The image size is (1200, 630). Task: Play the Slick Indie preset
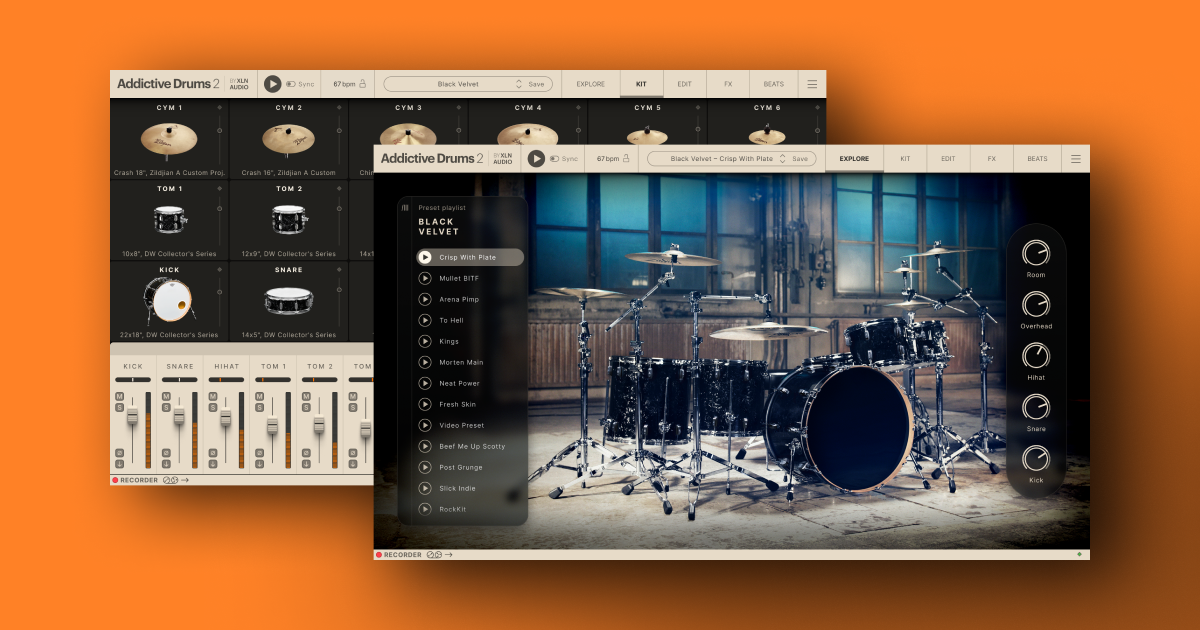click(x=425, y=488)
